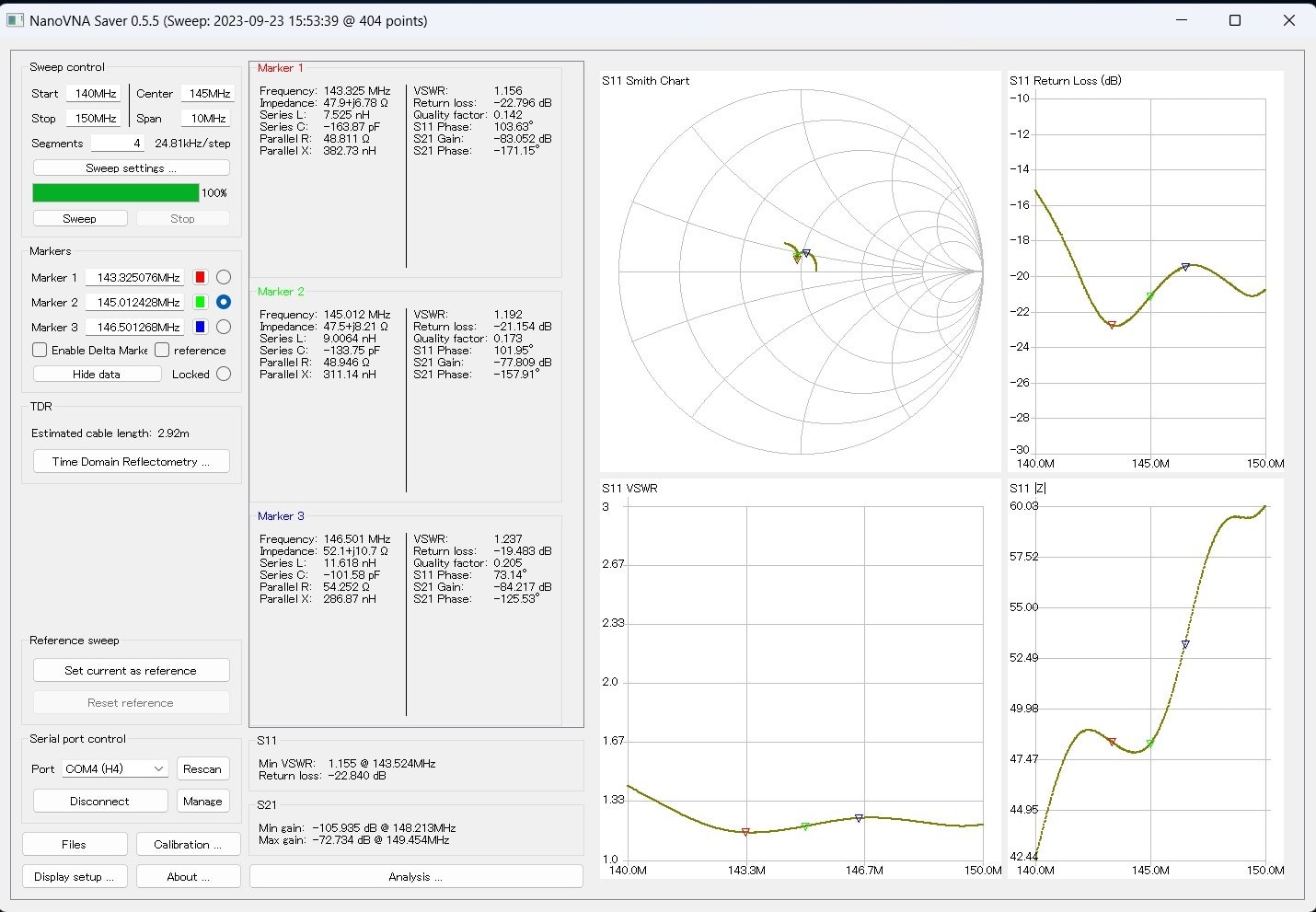
Task: Disconnect from the serial device
Action: [x=100, y=801]
